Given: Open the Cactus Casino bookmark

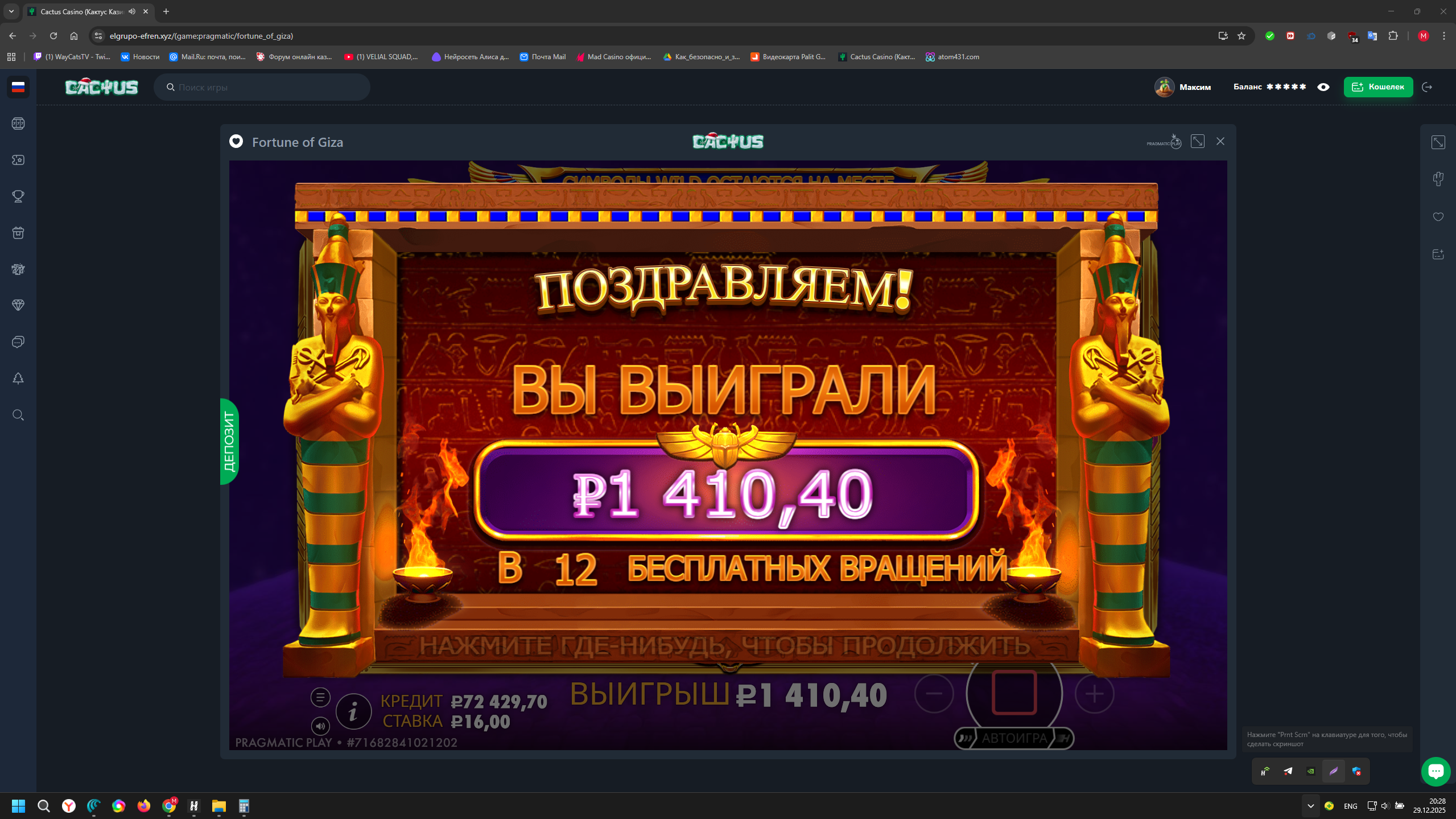Looking at the screenshot, I should coord(876,57).
